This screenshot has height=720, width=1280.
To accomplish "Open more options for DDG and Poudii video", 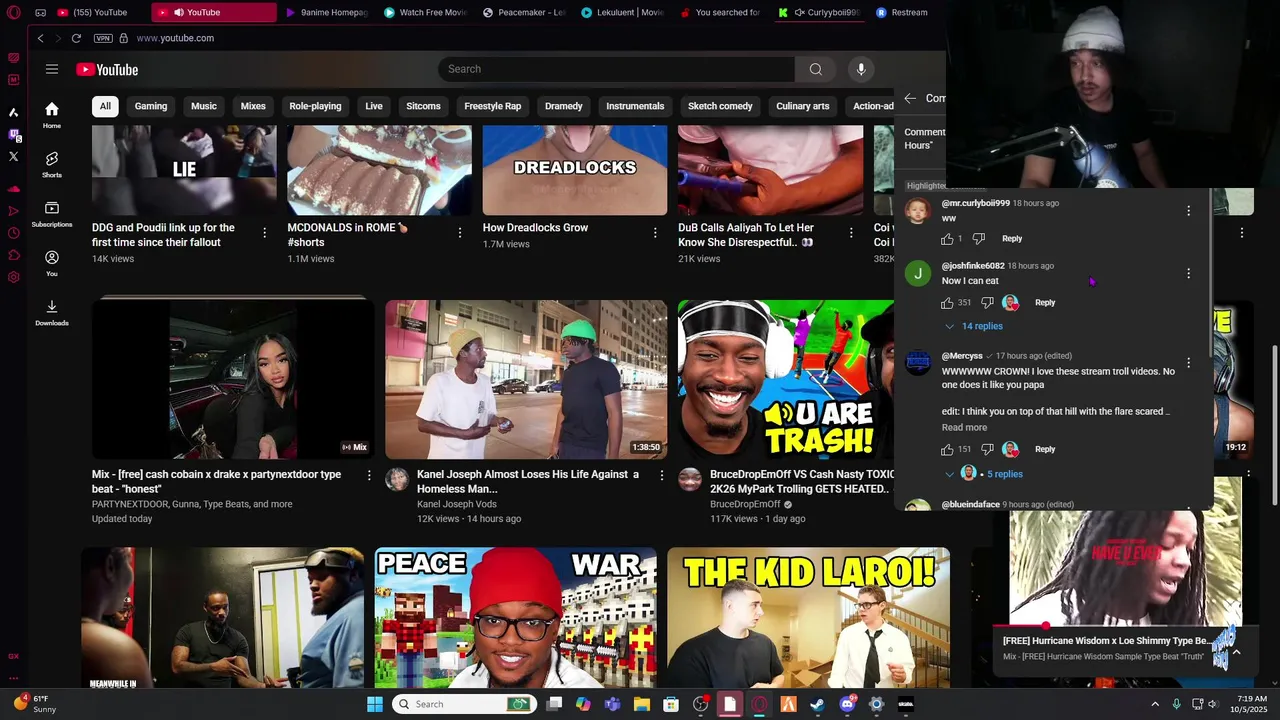I will (x=264, y=232).
